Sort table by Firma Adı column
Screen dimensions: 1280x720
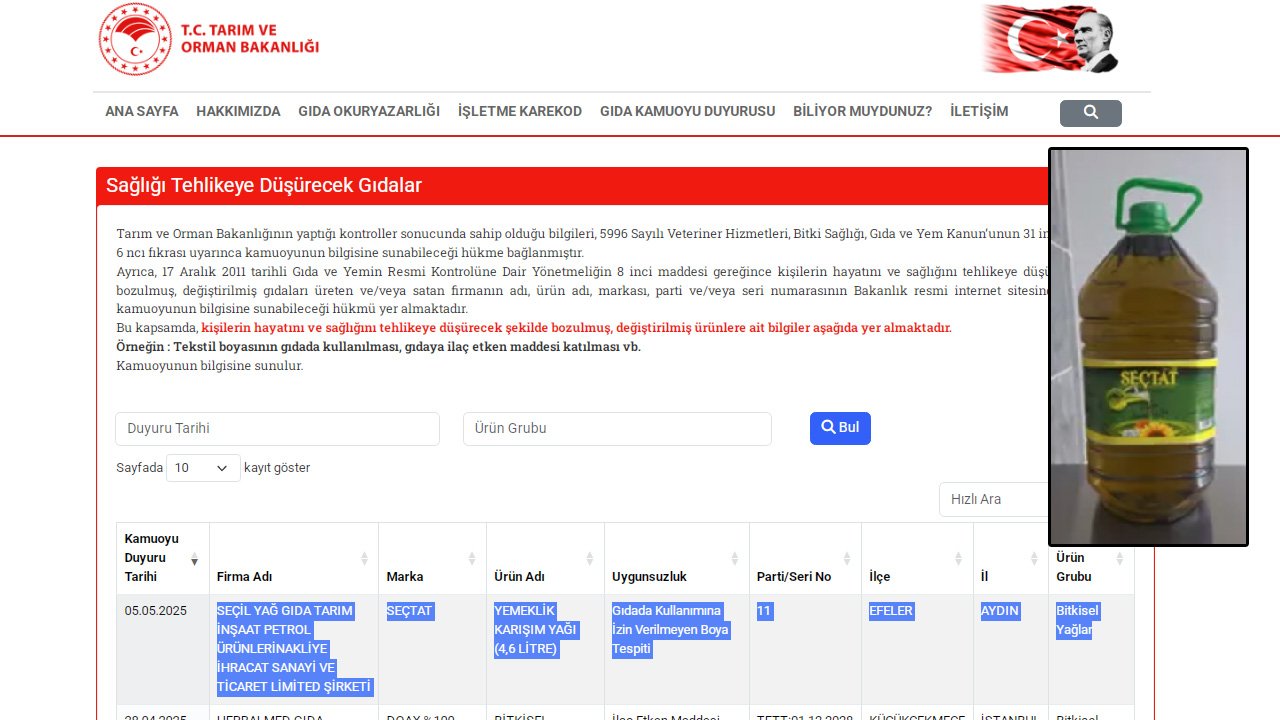(x=294, y=558)
